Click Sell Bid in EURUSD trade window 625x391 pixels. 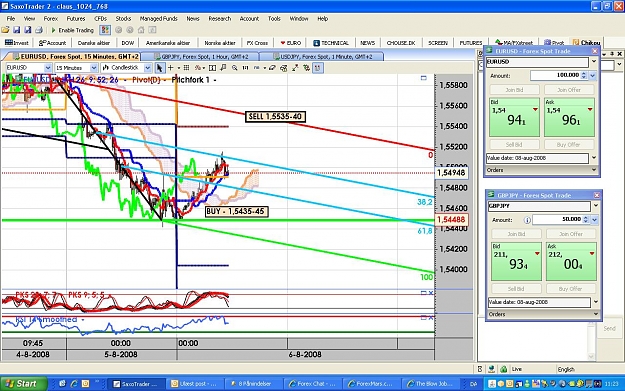coord(514,144)
